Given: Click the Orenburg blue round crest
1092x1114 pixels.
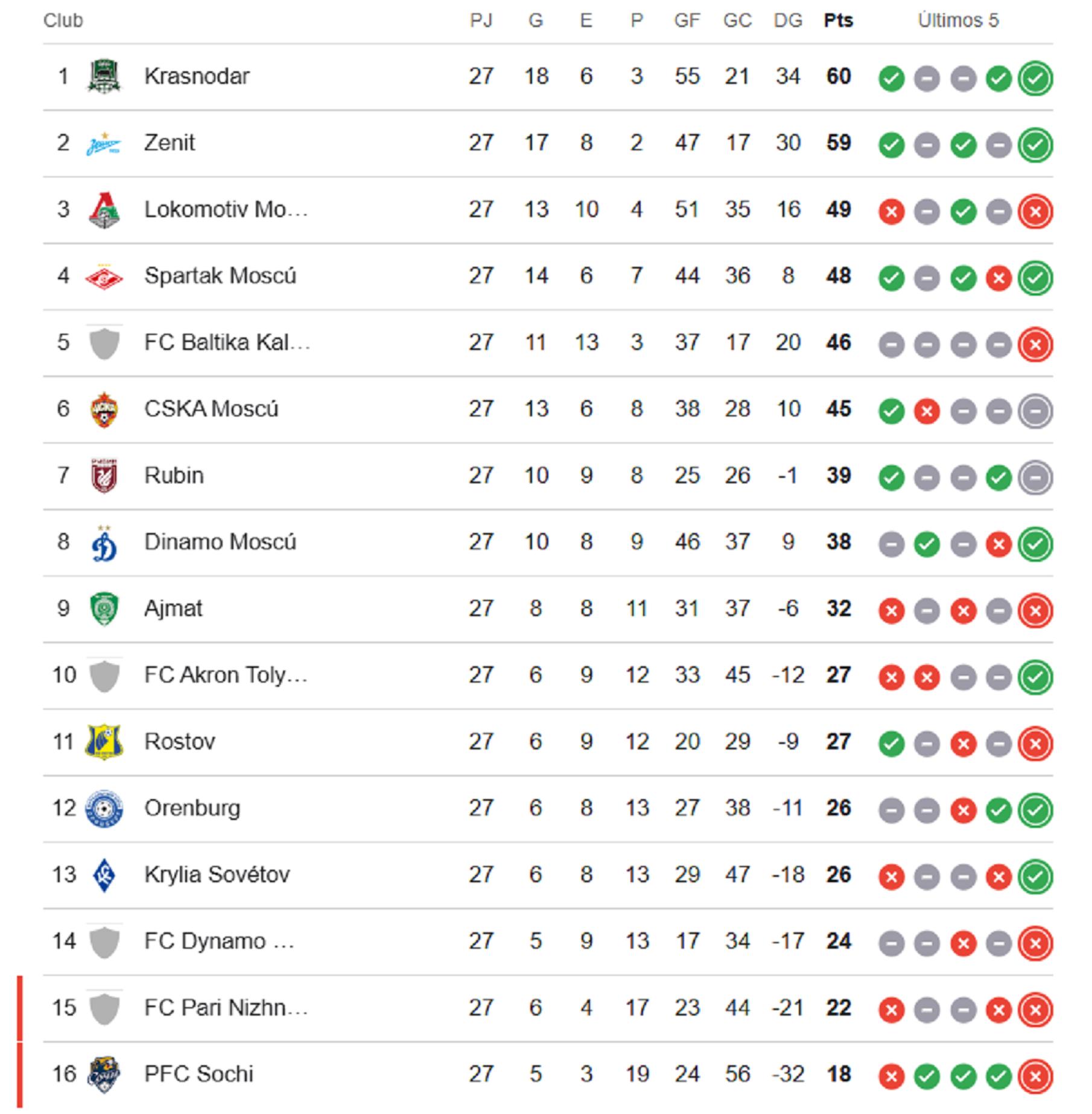Looking at the screenshot, I should click(104, 809).
